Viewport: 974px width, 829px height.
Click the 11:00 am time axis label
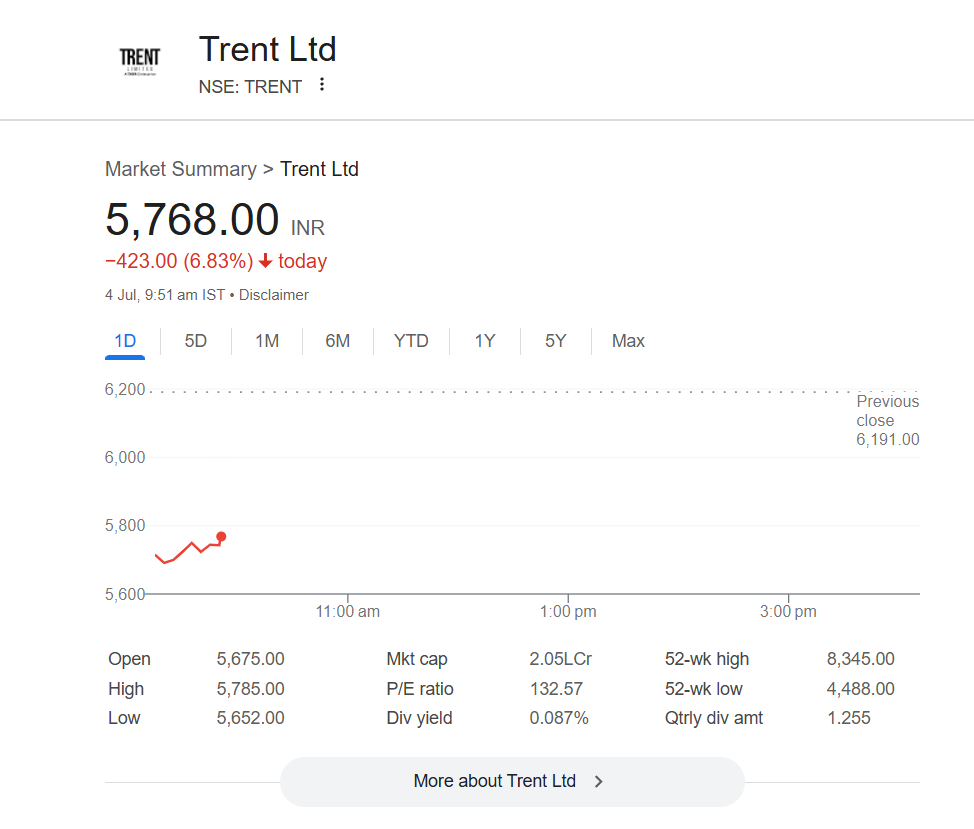coord(348,611)
